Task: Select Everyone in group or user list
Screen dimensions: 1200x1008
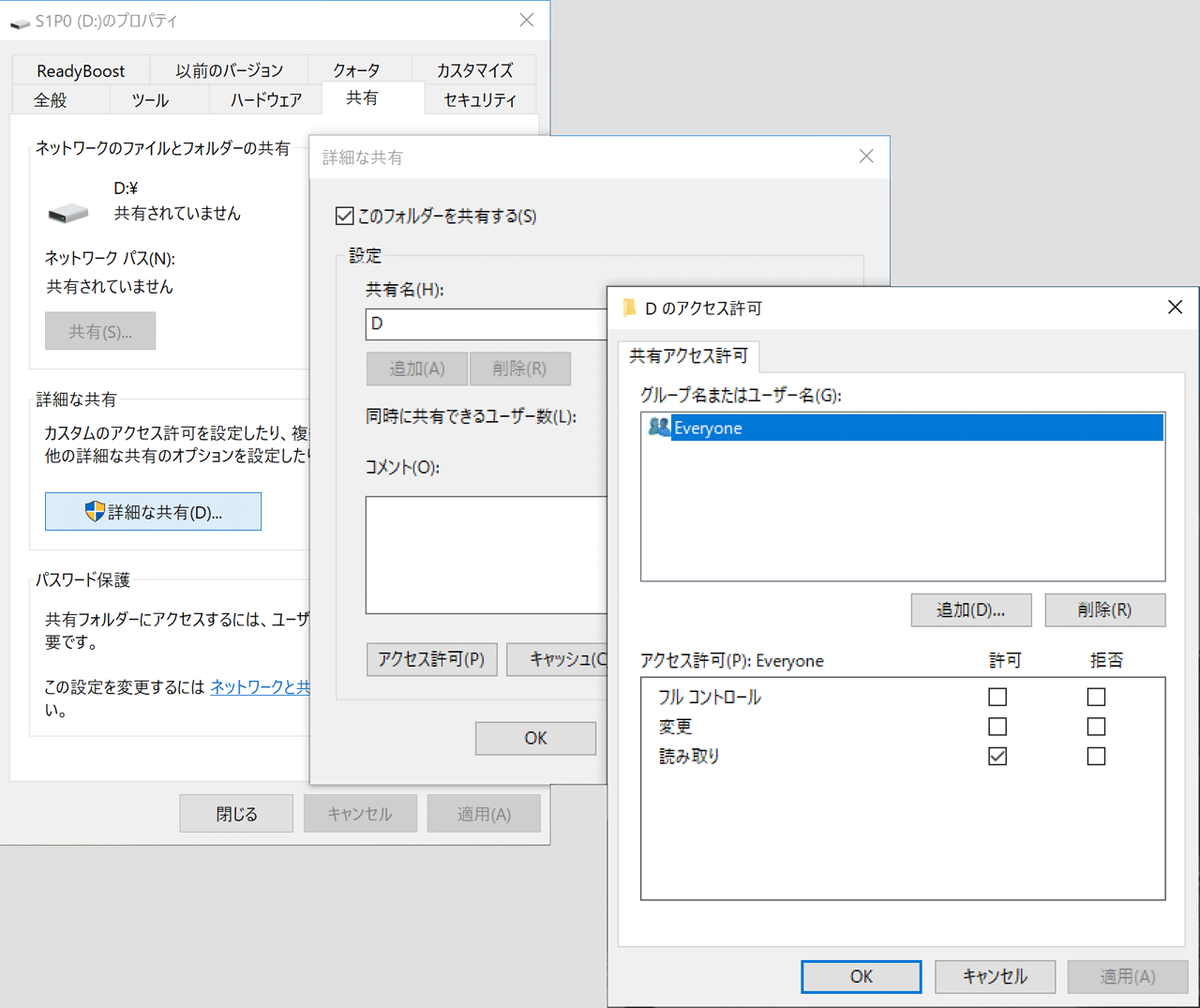Action: pos(905,428)
